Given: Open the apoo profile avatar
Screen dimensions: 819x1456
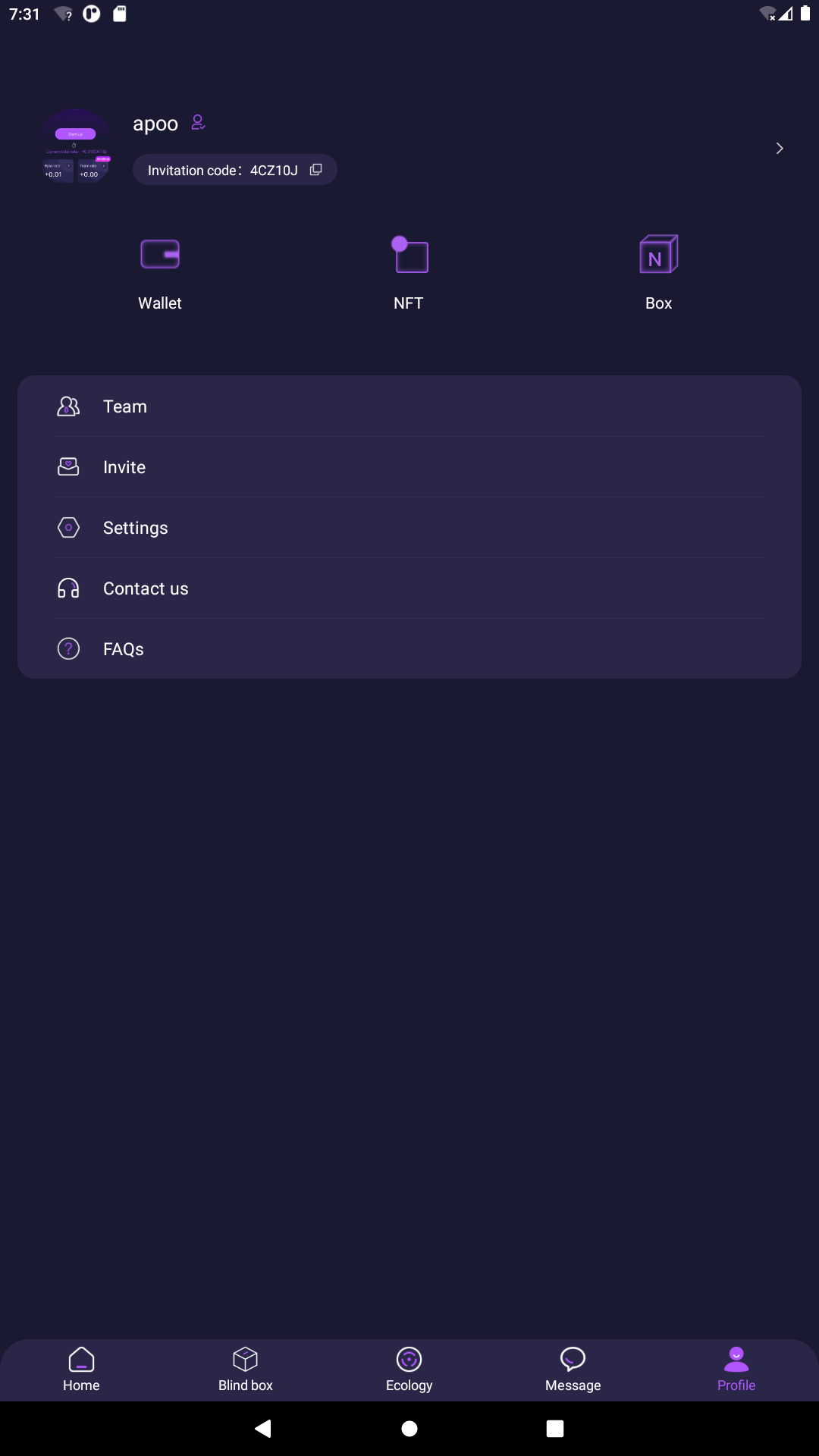Looking at the screenshot, I should click(x=76, y=146).
